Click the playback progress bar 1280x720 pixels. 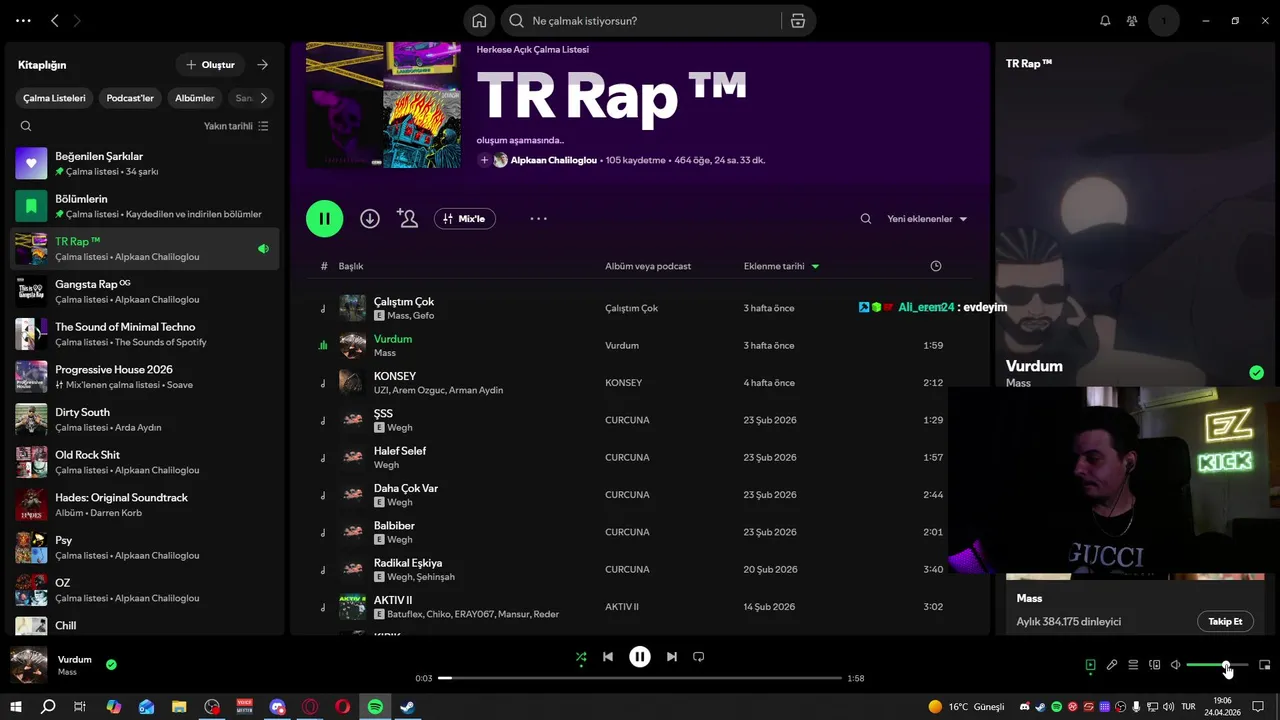click(x=640, y=678)
